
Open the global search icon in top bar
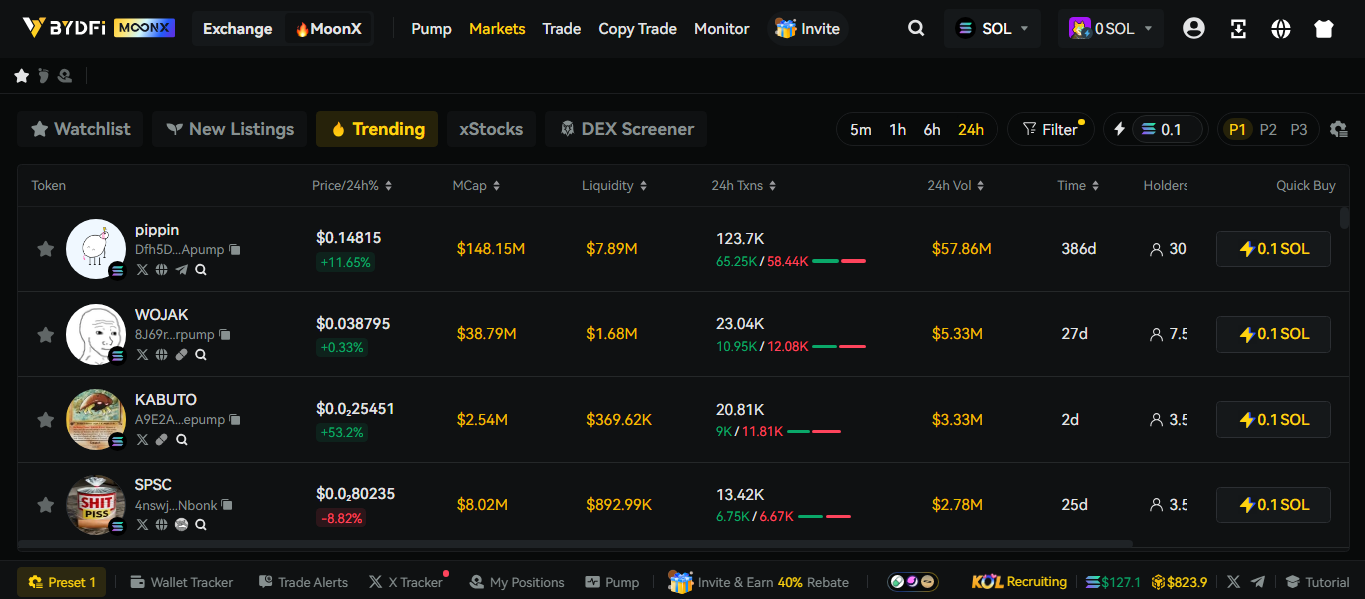coord(916,28)
